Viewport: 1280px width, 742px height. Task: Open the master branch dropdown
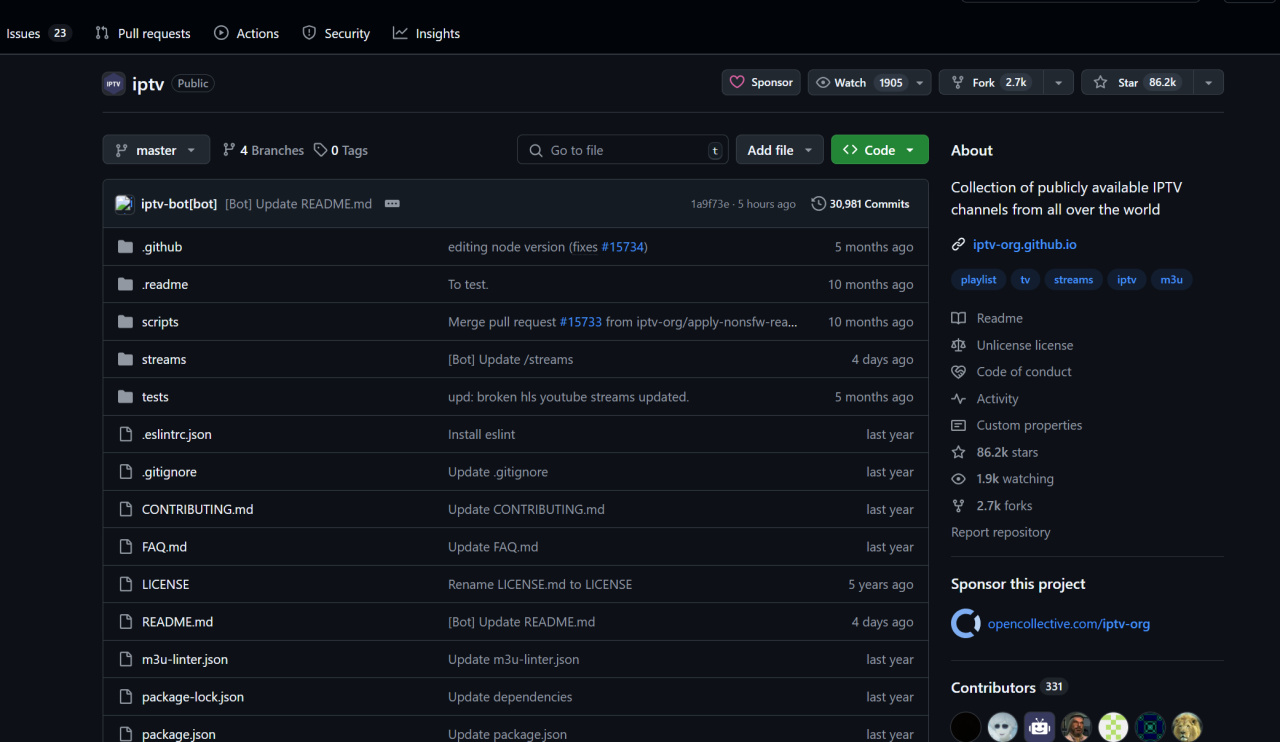(x=156, y=150)
